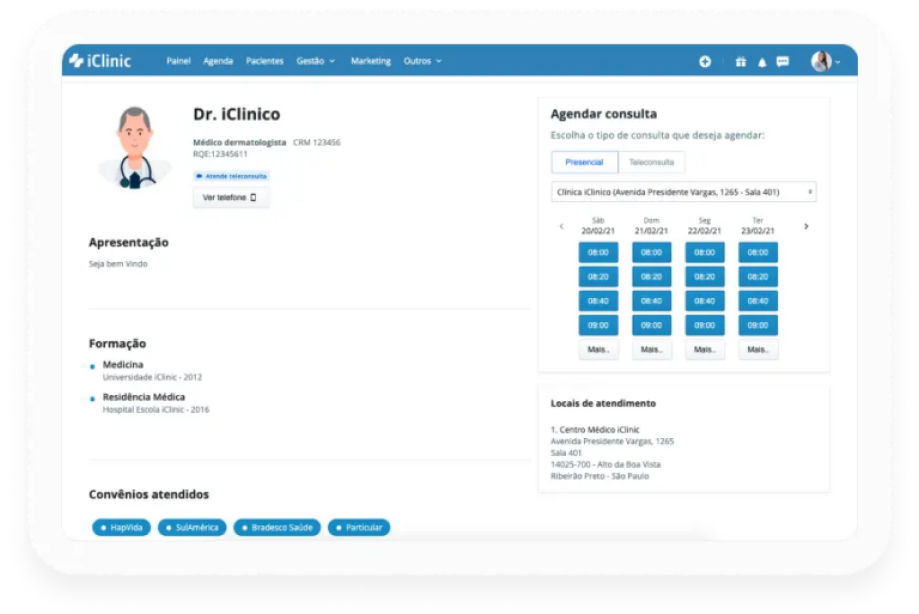
Task: Open the Agenda menu item
Action: [x=218, y=61]
